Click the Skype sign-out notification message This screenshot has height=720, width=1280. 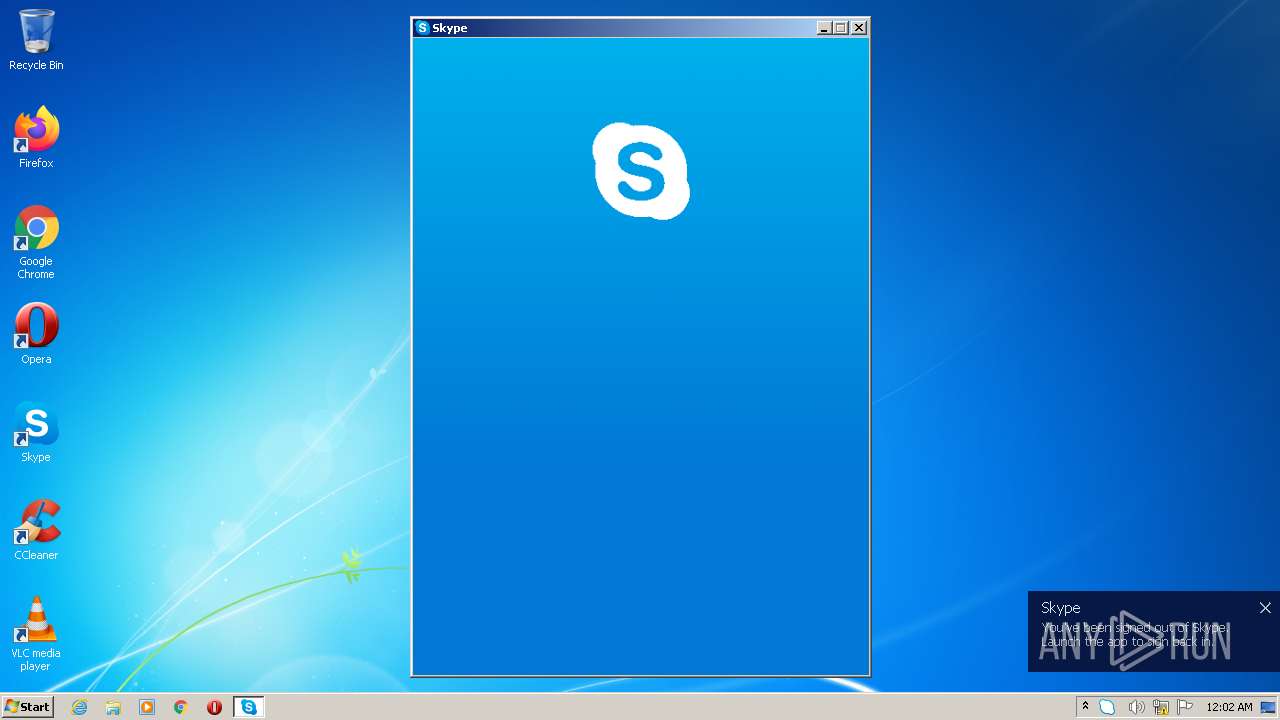[1134, 634]
